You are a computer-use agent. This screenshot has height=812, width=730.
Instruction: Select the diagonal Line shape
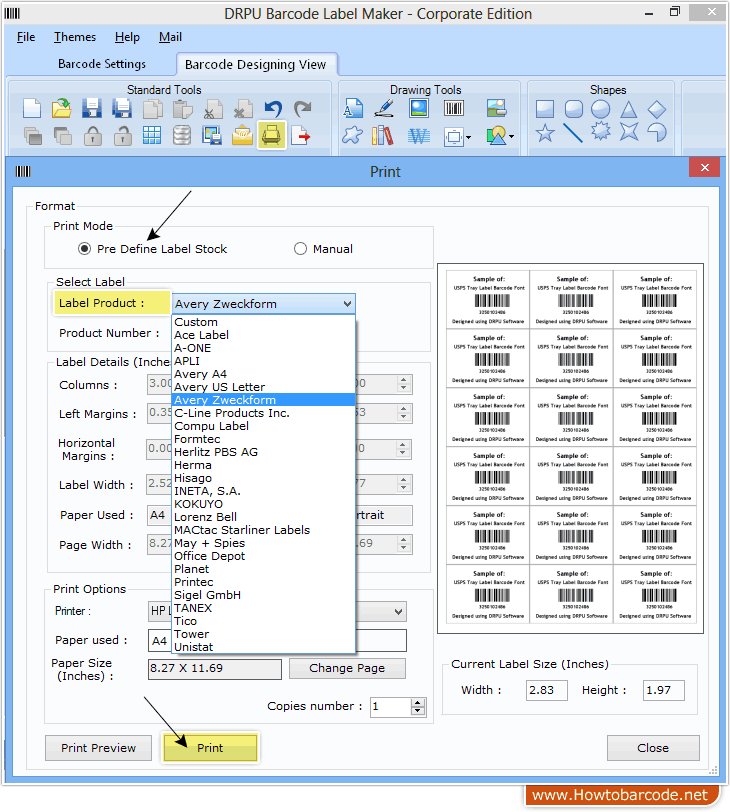tap(573, 133)
